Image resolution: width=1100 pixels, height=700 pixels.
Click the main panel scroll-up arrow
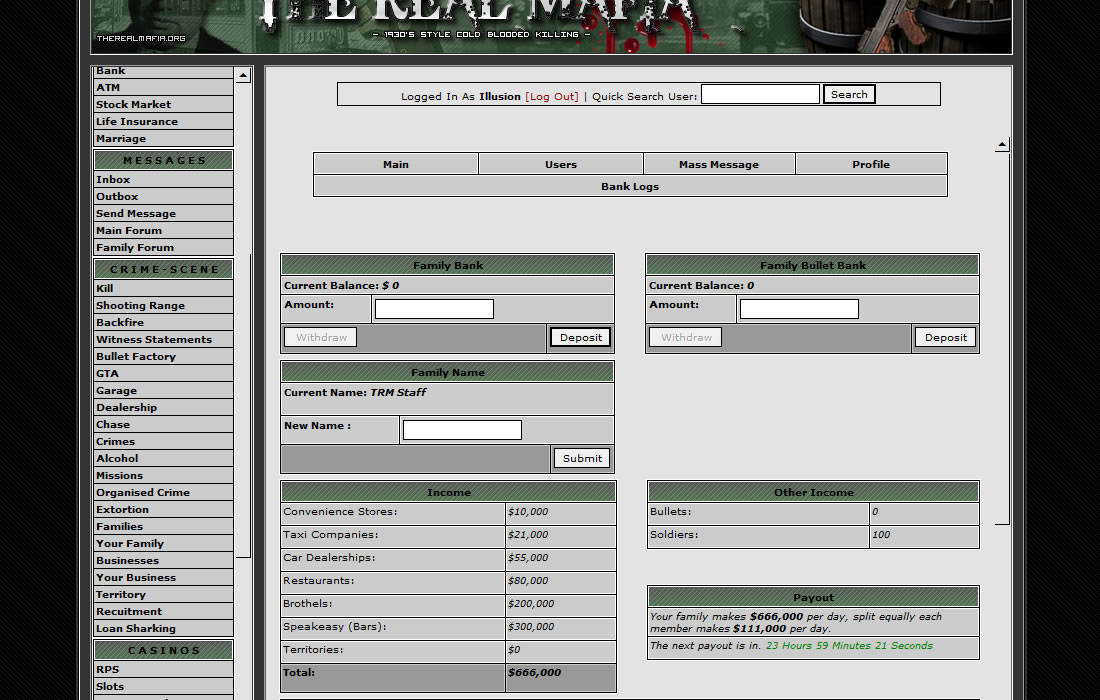1002,145
